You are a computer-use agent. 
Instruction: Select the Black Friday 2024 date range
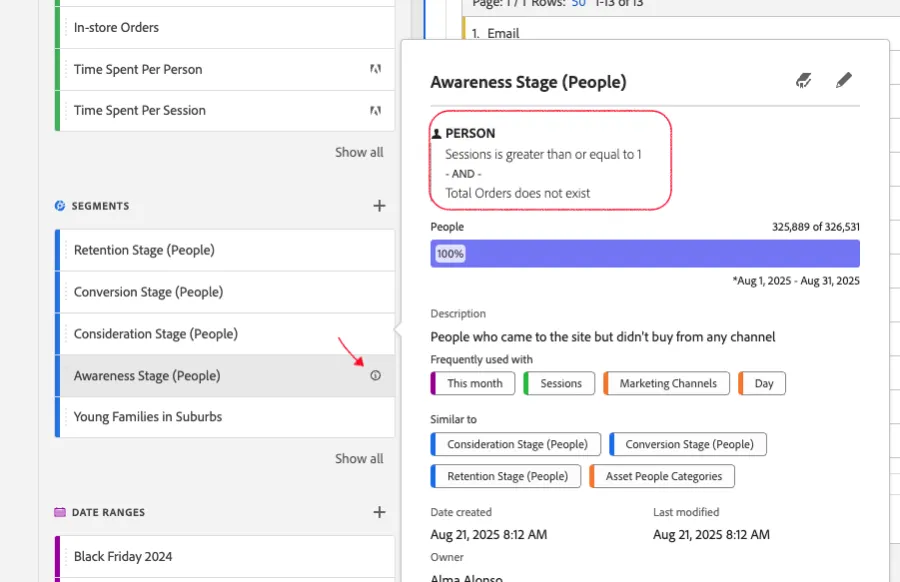225,557
